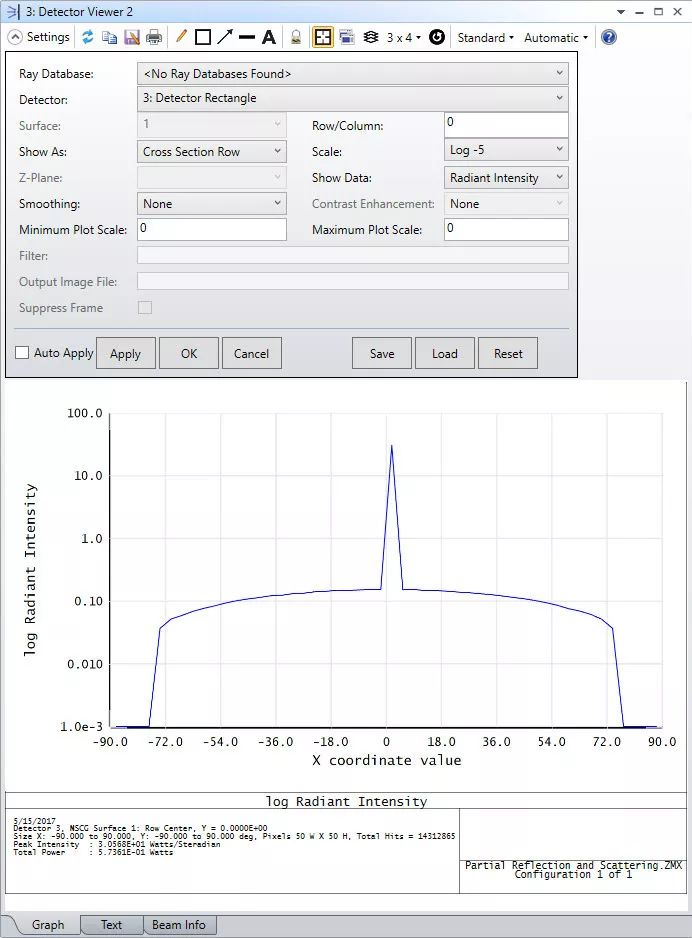Collapse the Settings panel chevron

pyautogui.click(x=16, y=37)
